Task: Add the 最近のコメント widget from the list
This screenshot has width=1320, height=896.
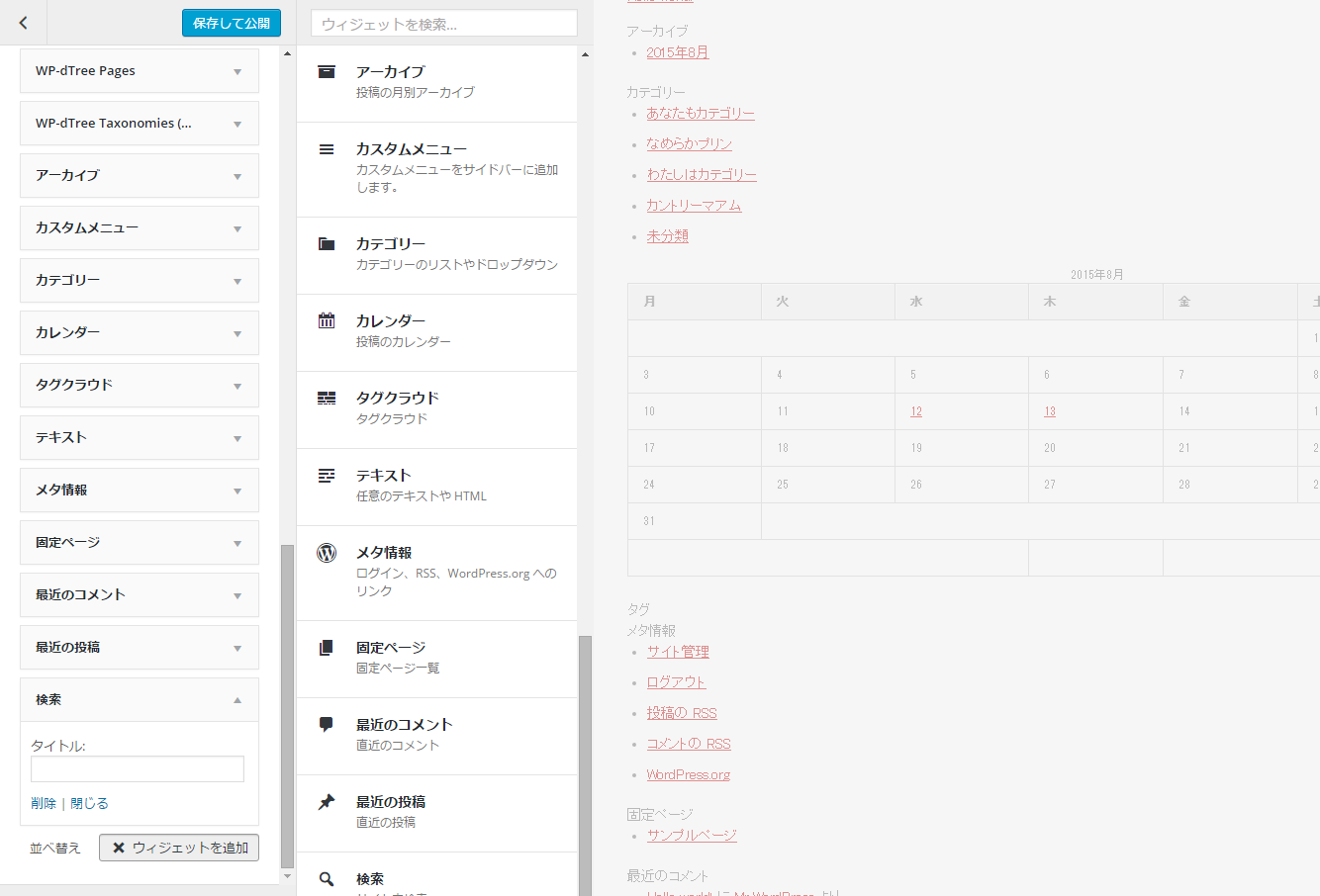Action: coord(436,737)
